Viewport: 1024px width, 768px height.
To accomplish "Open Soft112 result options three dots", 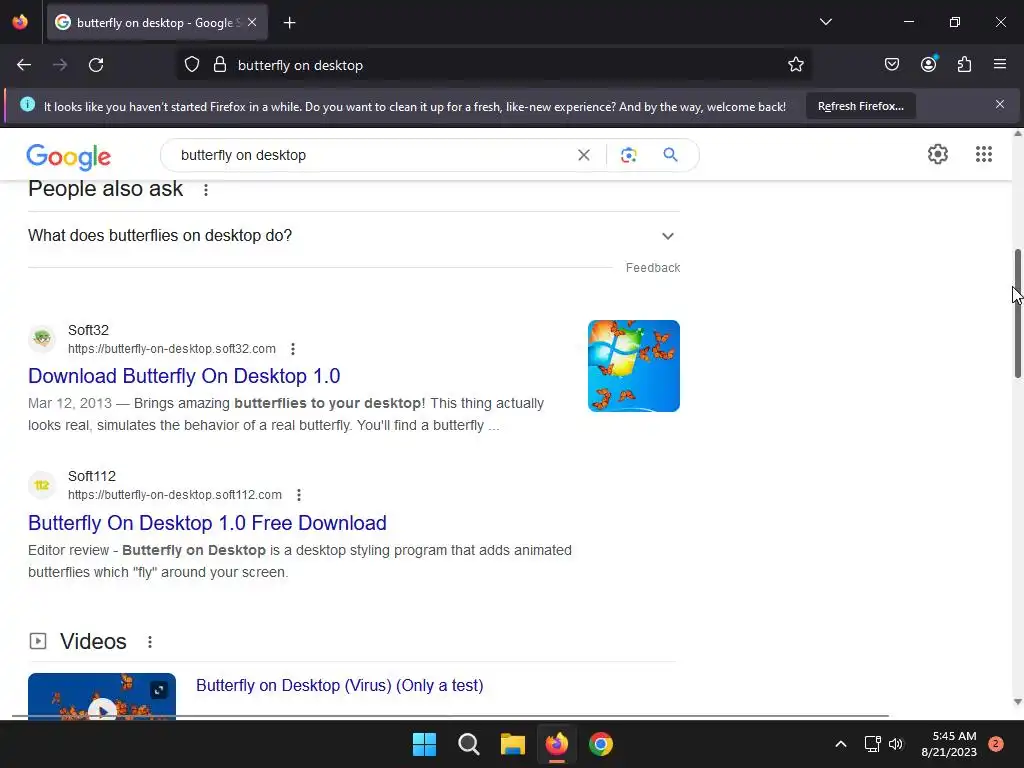I will coord(298,495).
